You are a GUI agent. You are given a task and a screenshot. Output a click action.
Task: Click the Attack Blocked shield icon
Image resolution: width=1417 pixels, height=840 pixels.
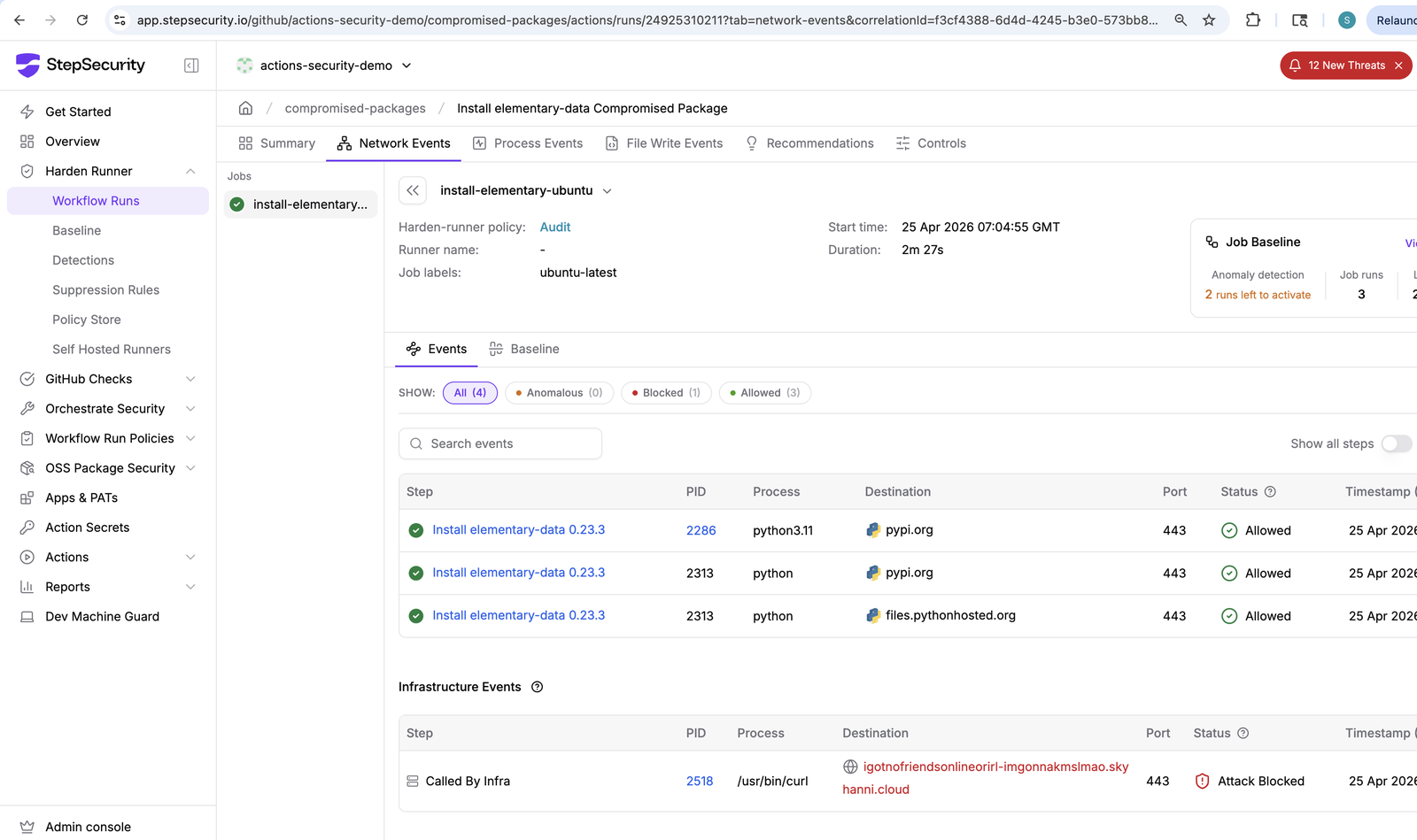1202,782
